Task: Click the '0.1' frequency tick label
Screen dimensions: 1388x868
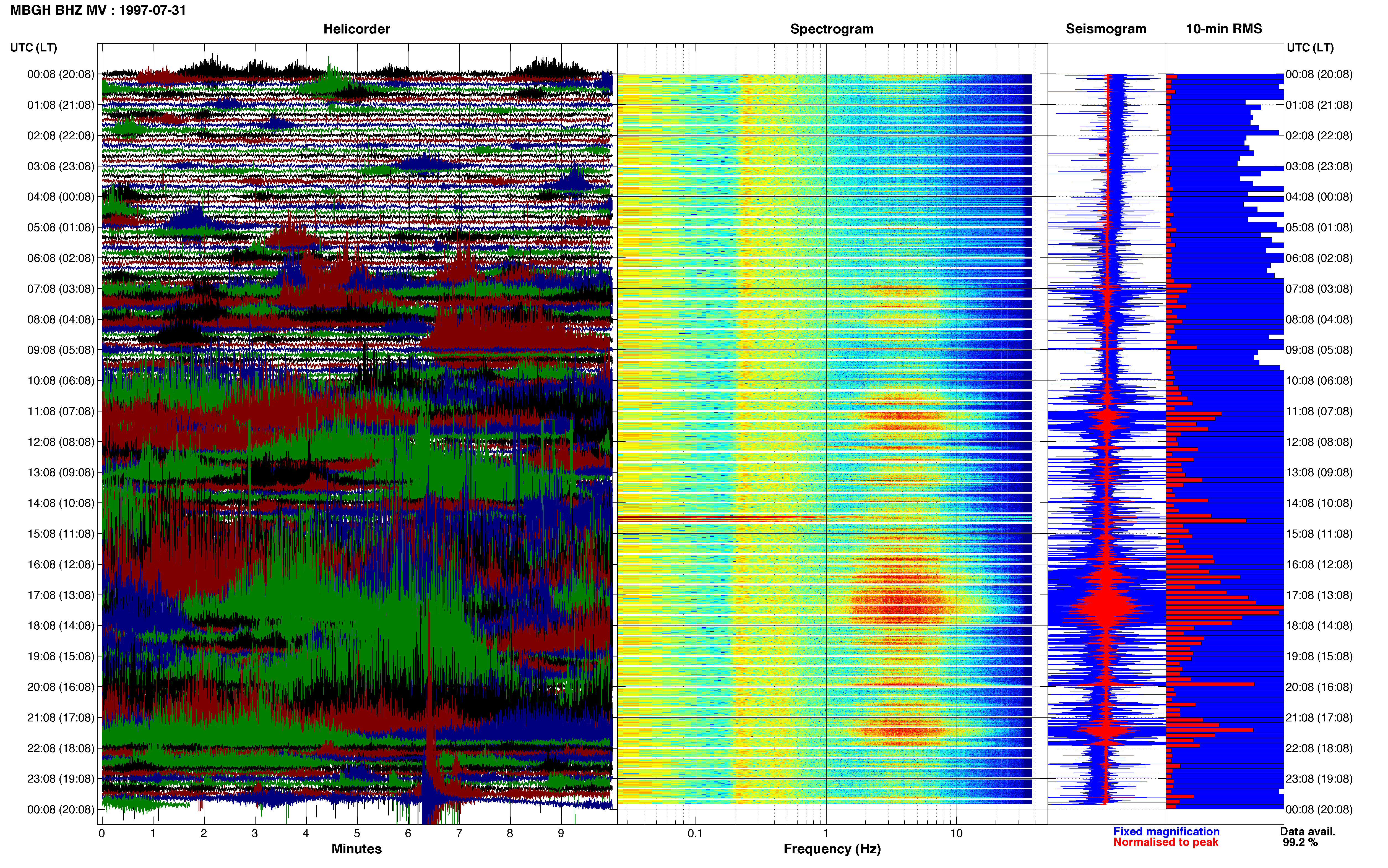Action: (695, 833)
